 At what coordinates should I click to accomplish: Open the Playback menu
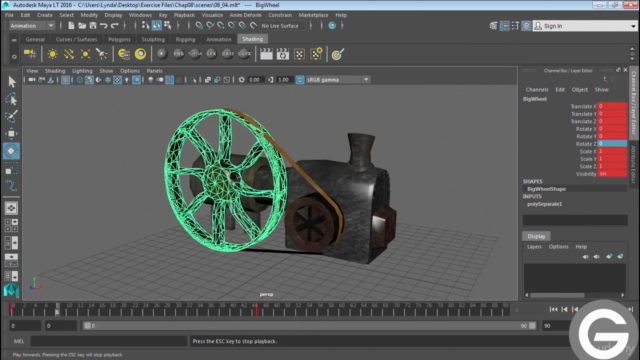pos(184,15)
